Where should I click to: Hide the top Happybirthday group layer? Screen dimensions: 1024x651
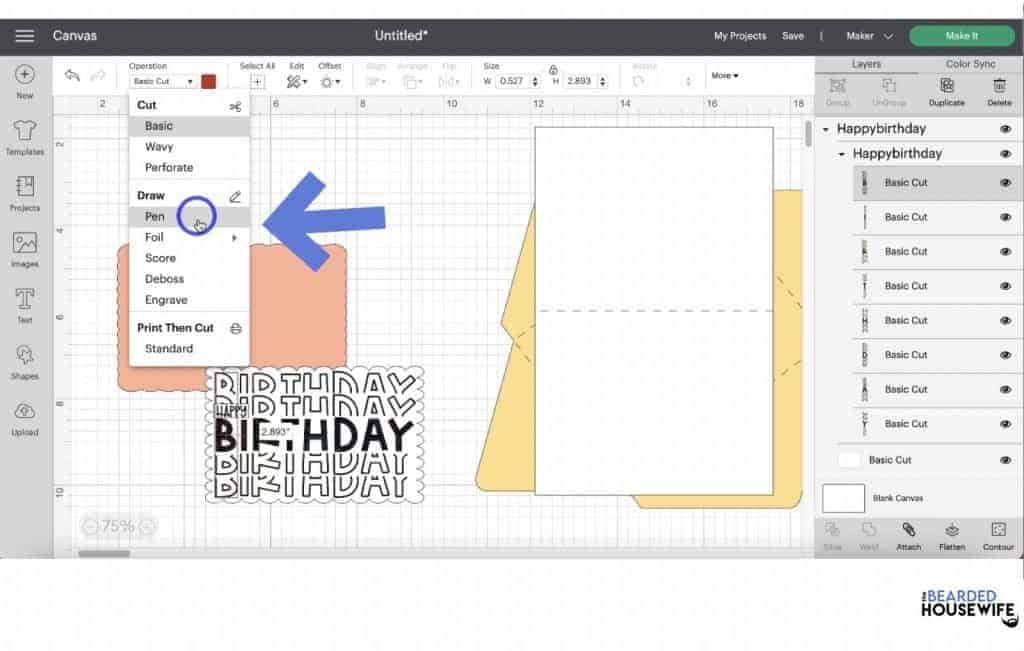click(x=1007, y=128)
